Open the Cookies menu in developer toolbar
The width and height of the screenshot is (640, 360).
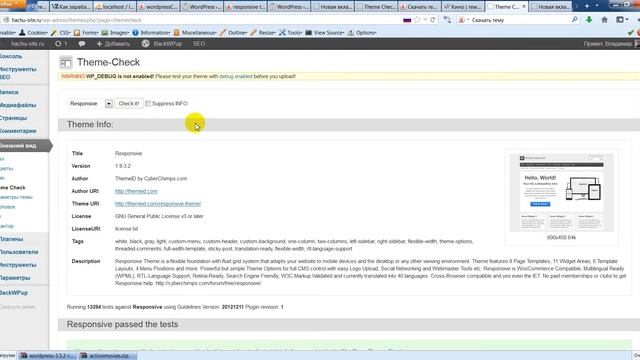click(x=33, y=33)
